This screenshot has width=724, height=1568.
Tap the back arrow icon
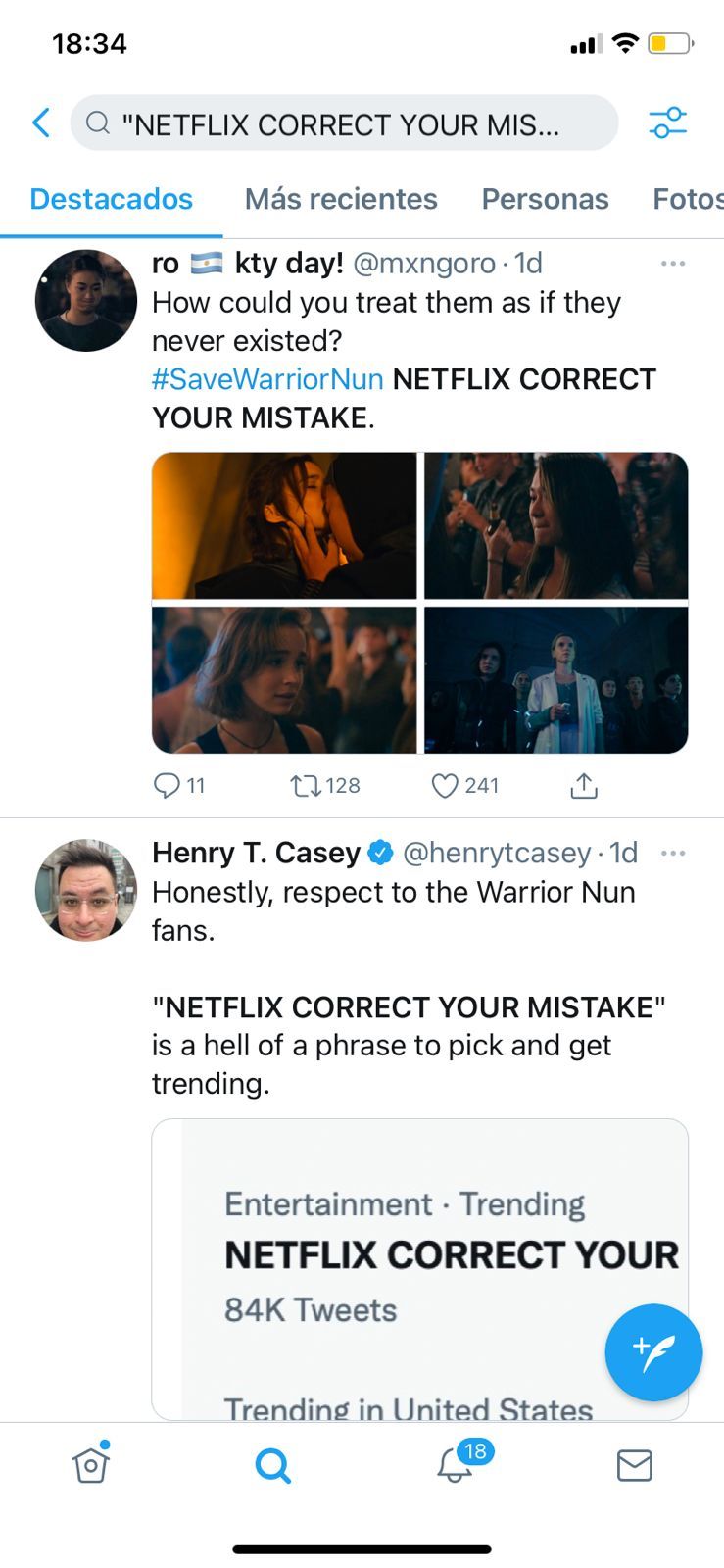41,123
